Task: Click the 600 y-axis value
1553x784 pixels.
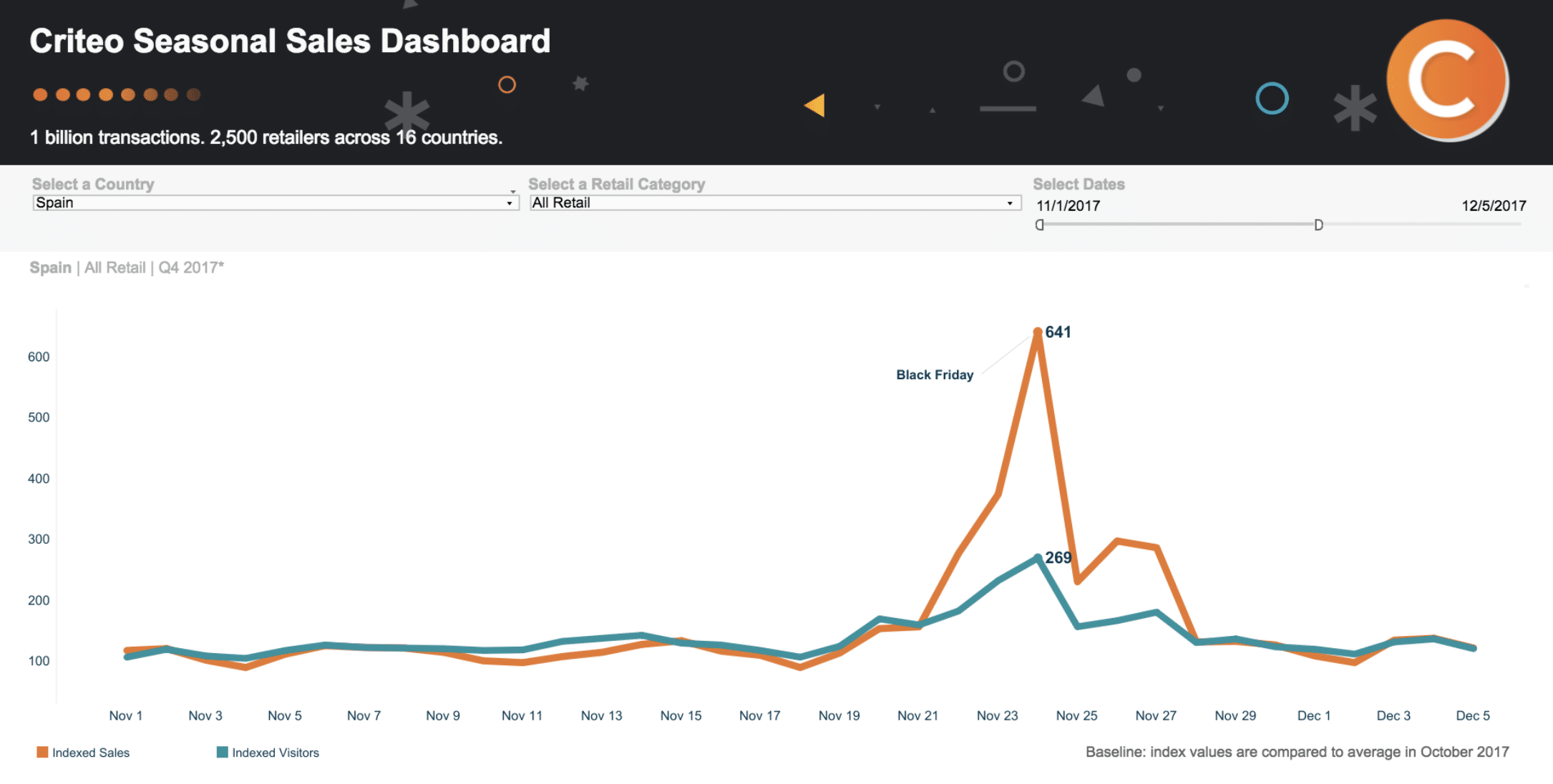Action: click(x=39, y=357)
